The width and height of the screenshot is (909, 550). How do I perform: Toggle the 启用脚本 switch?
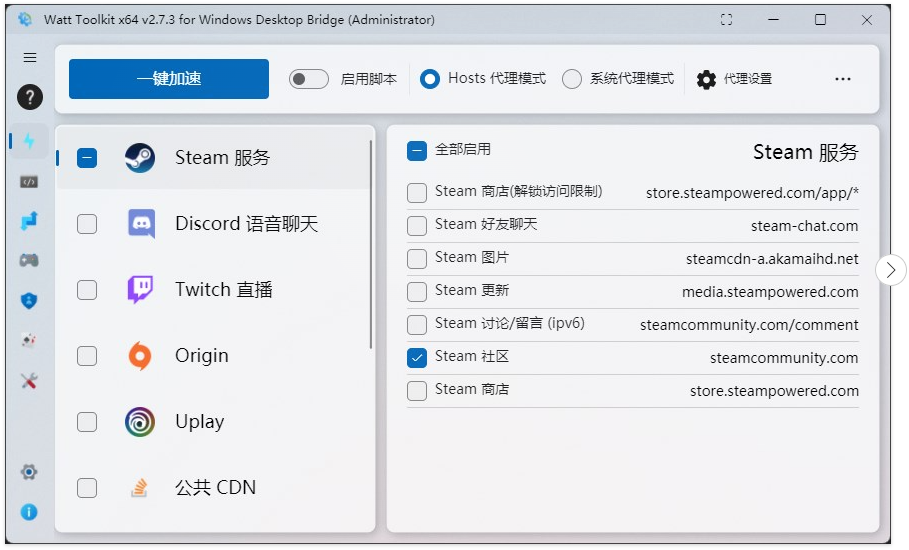pyautogui.click(x=308, y=79)
